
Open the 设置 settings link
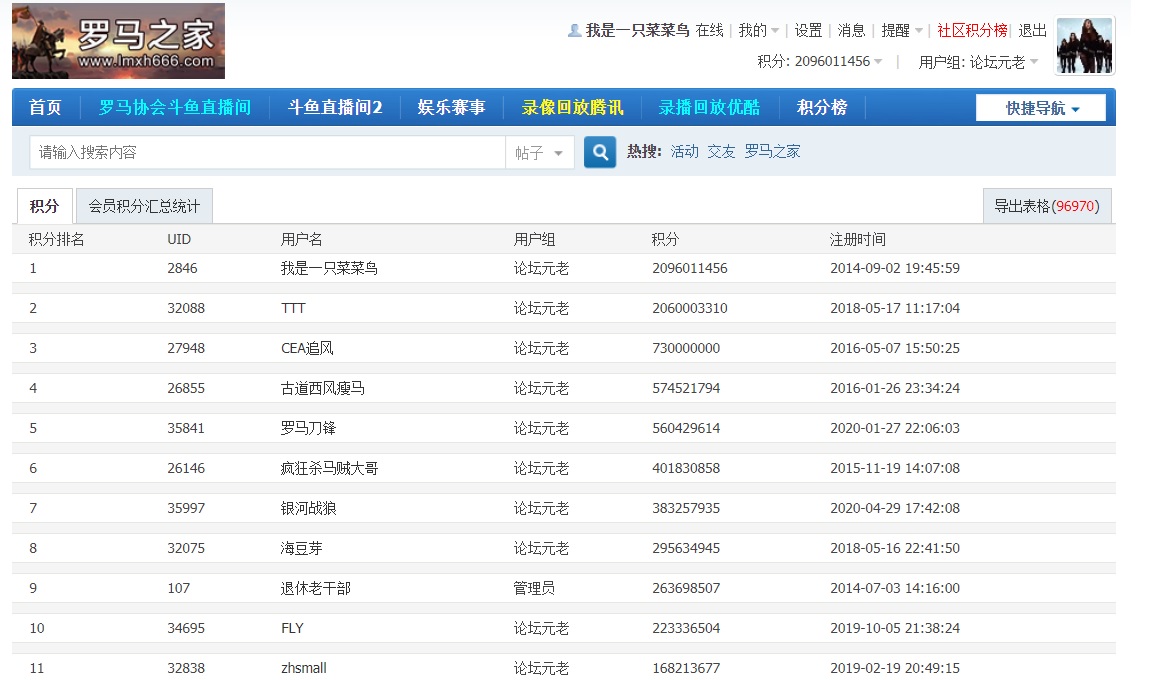point(808,31)
